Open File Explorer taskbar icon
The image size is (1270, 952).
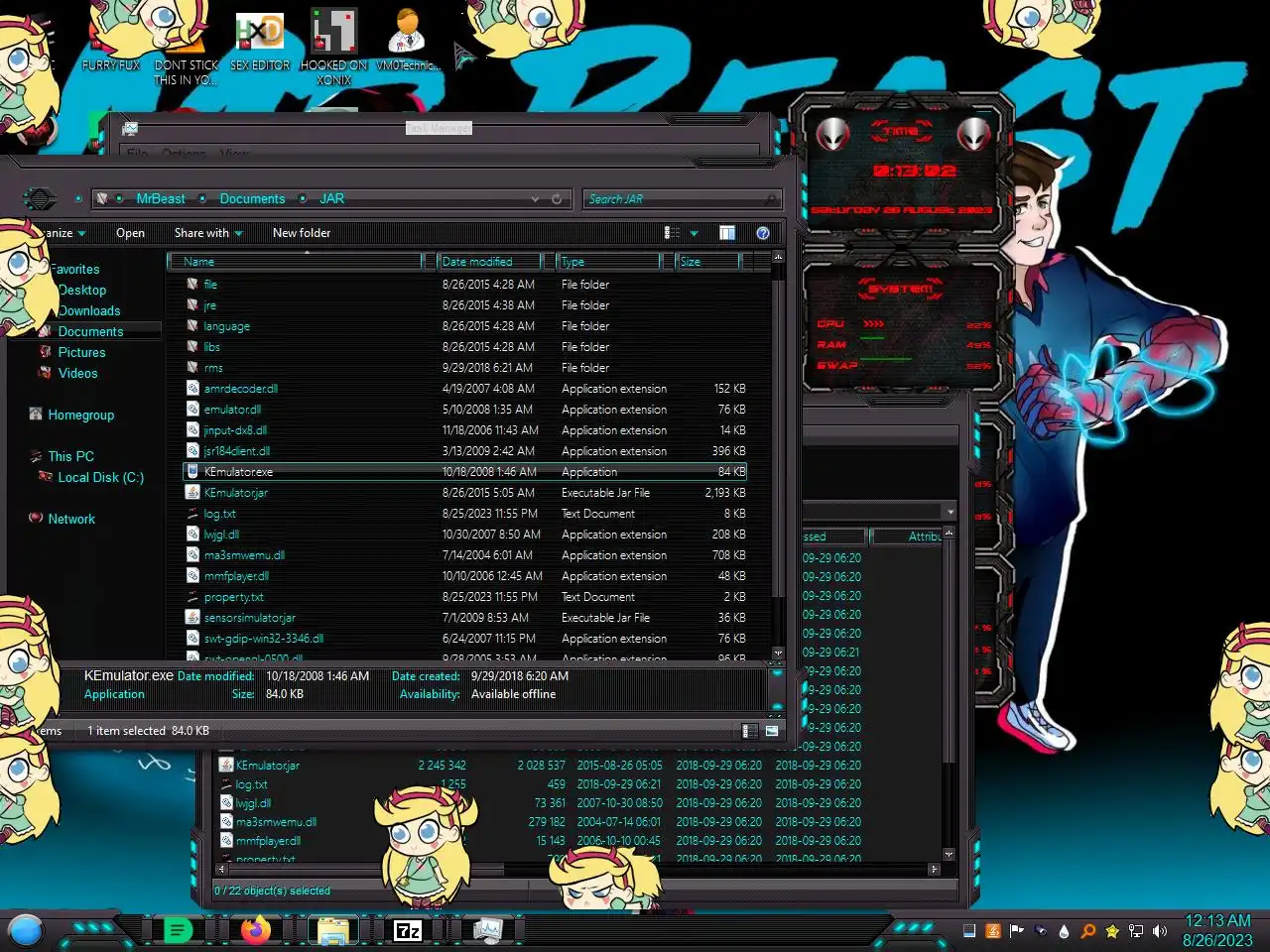click(x=332, y=930)
